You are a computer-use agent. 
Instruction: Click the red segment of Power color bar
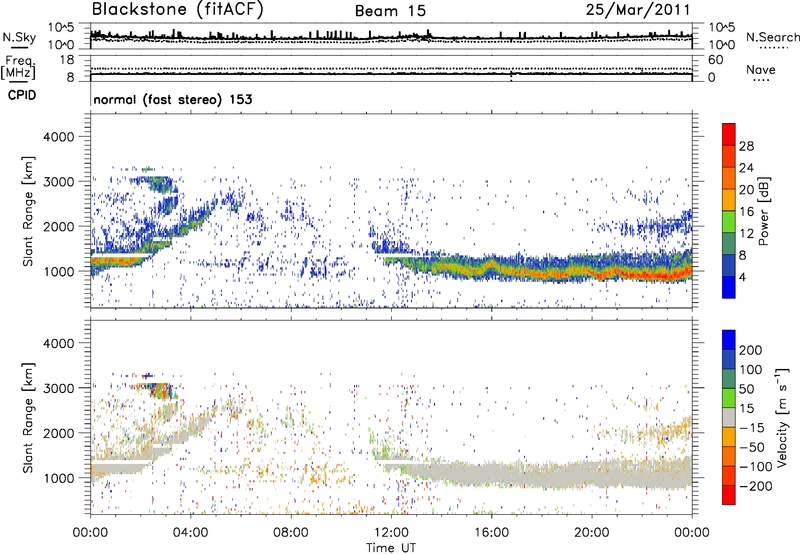(729, 134)
